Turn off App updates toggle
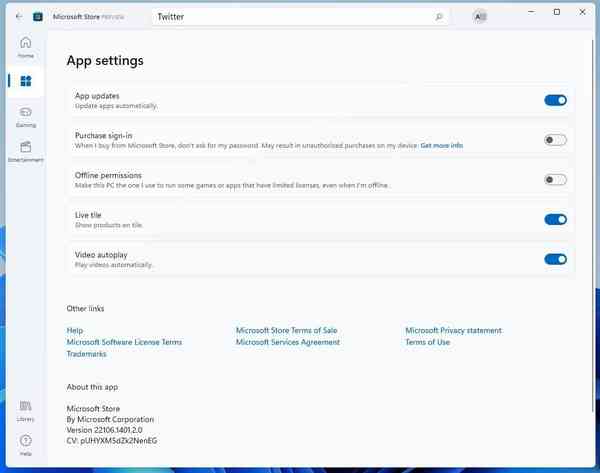 click(x=555, y=100)
